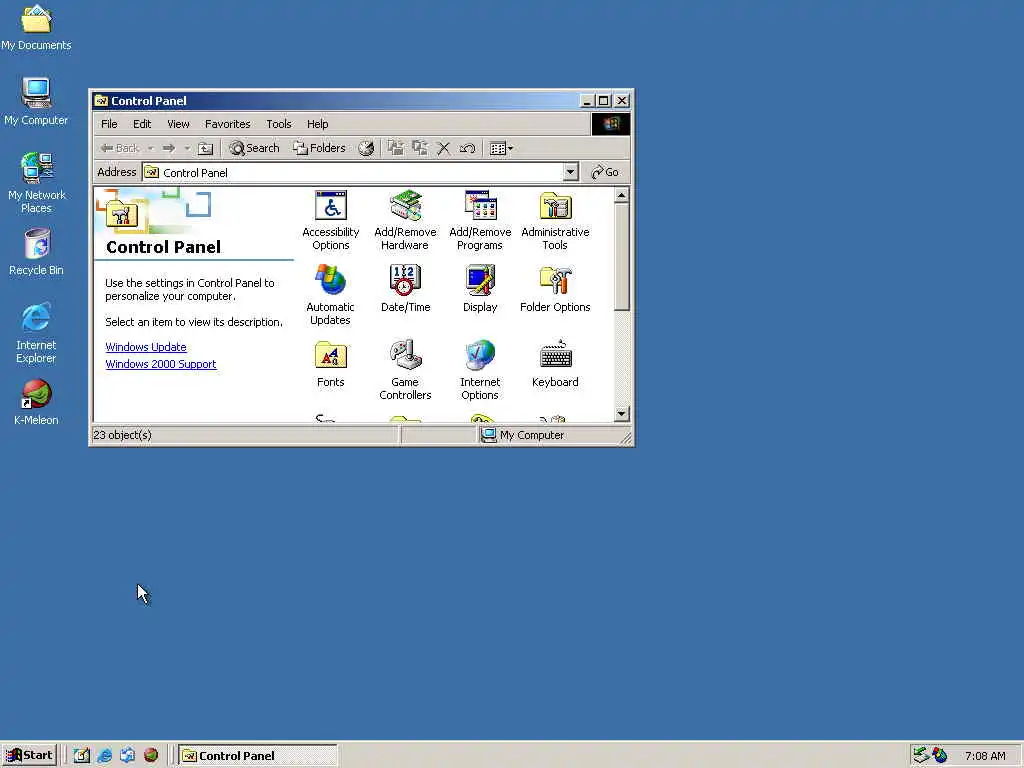1024x768 pixels.
Task: Select the Recycle Bin desktop icon
Action: pyautogui.click(x=36, y=252)
